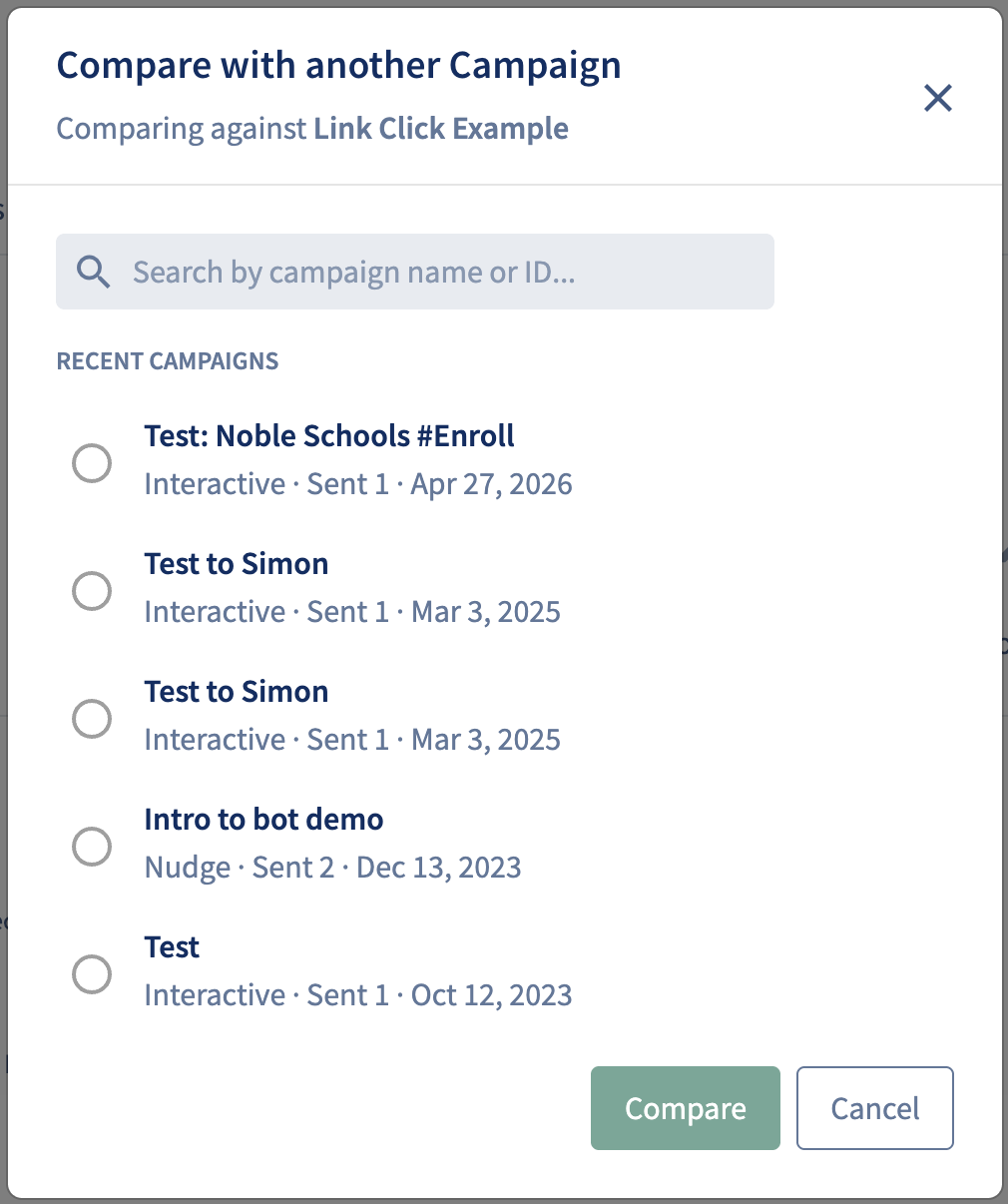Click the Test: Noble Schools #Enroll campaign name
The height and width of the screenshot is (1204, 1008).
click(329, 436)
